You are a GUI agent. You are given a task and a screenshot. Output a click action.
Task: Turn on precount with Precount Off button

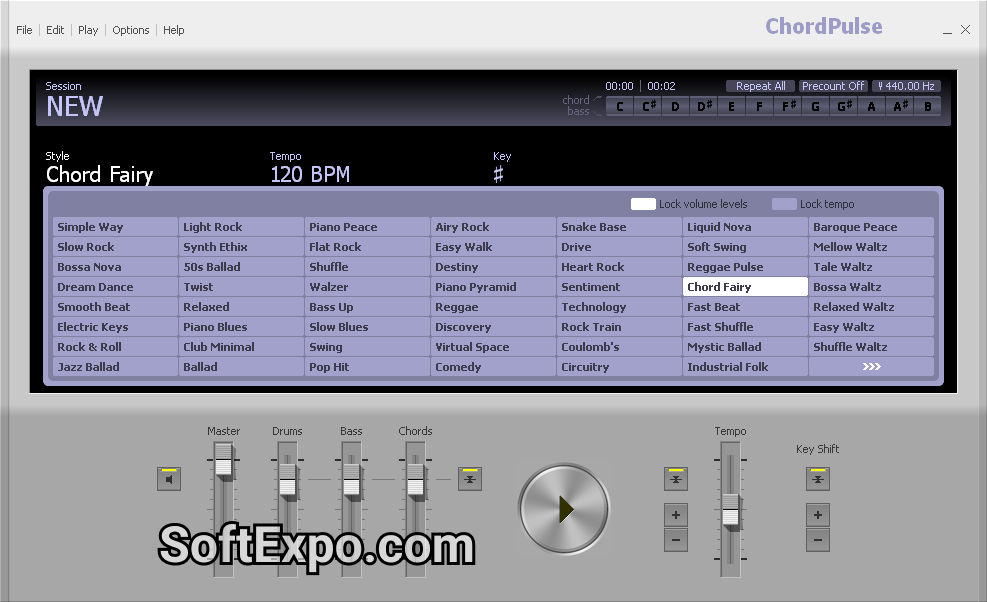(833, 86)
